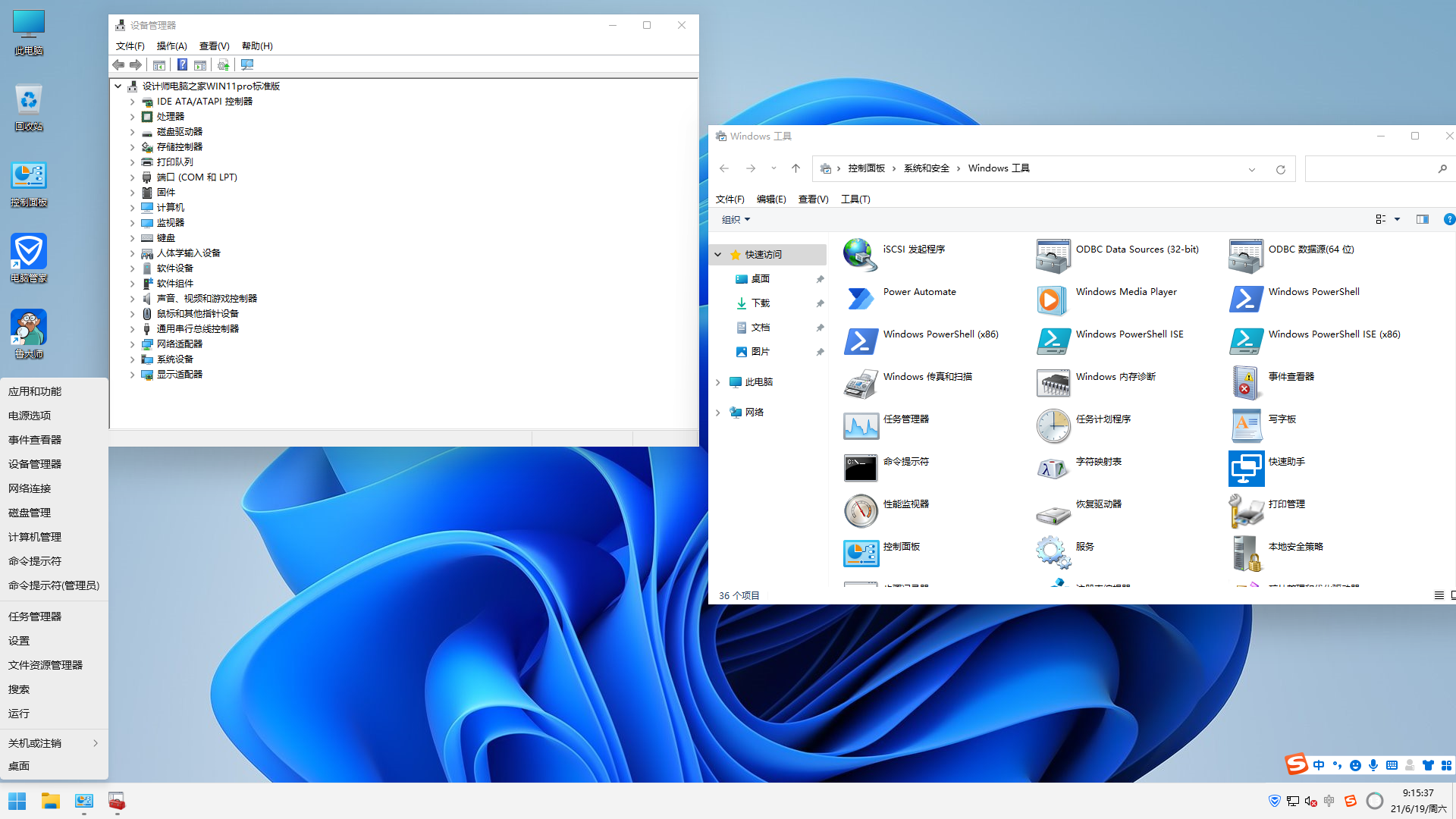The height and width of the screenshot is (819, 1456).
Task: Open Windows Media Player icon
Action: [x=1053, y=300]
